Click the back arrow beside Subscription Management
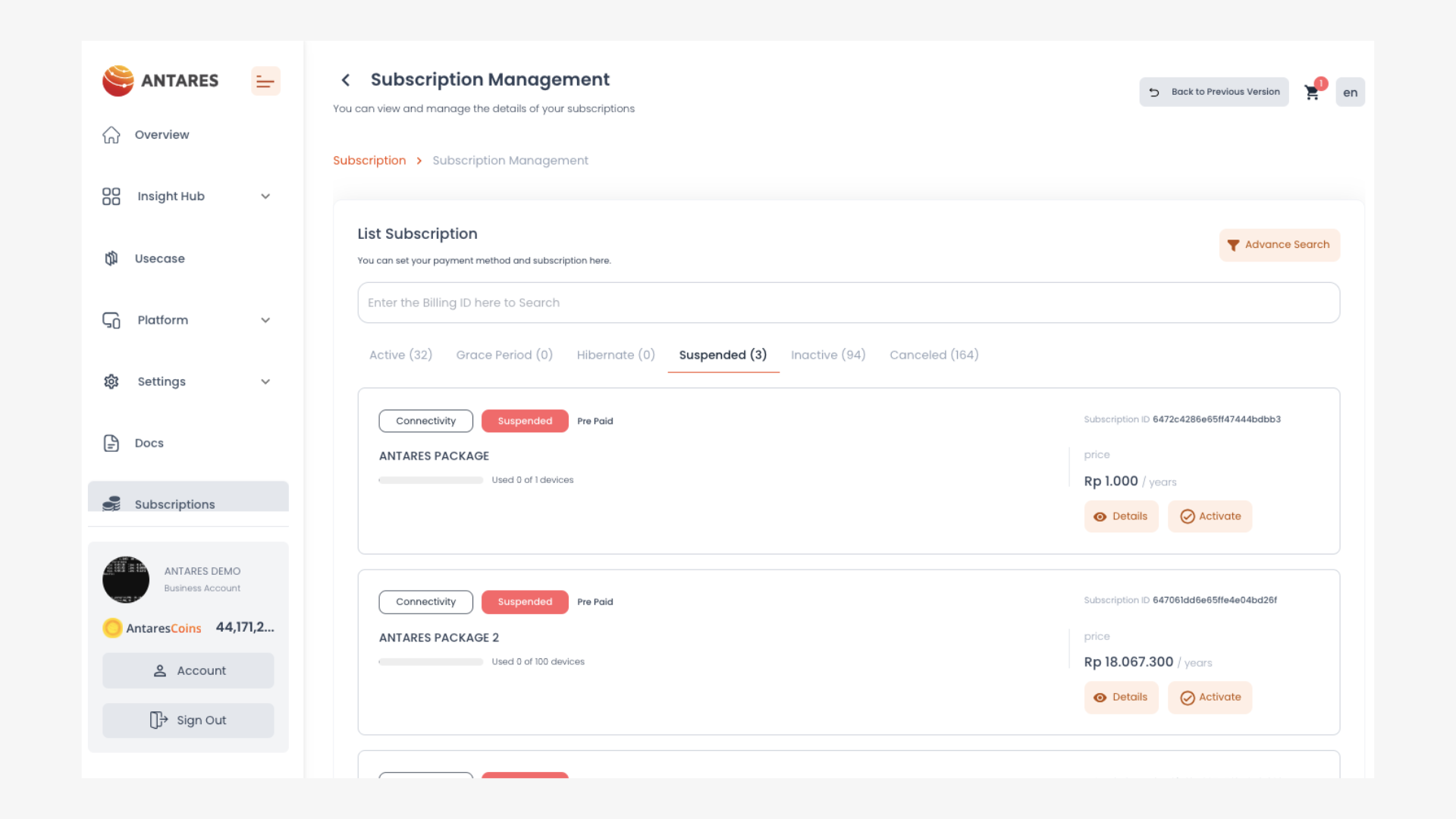 (x=346, y=80)
